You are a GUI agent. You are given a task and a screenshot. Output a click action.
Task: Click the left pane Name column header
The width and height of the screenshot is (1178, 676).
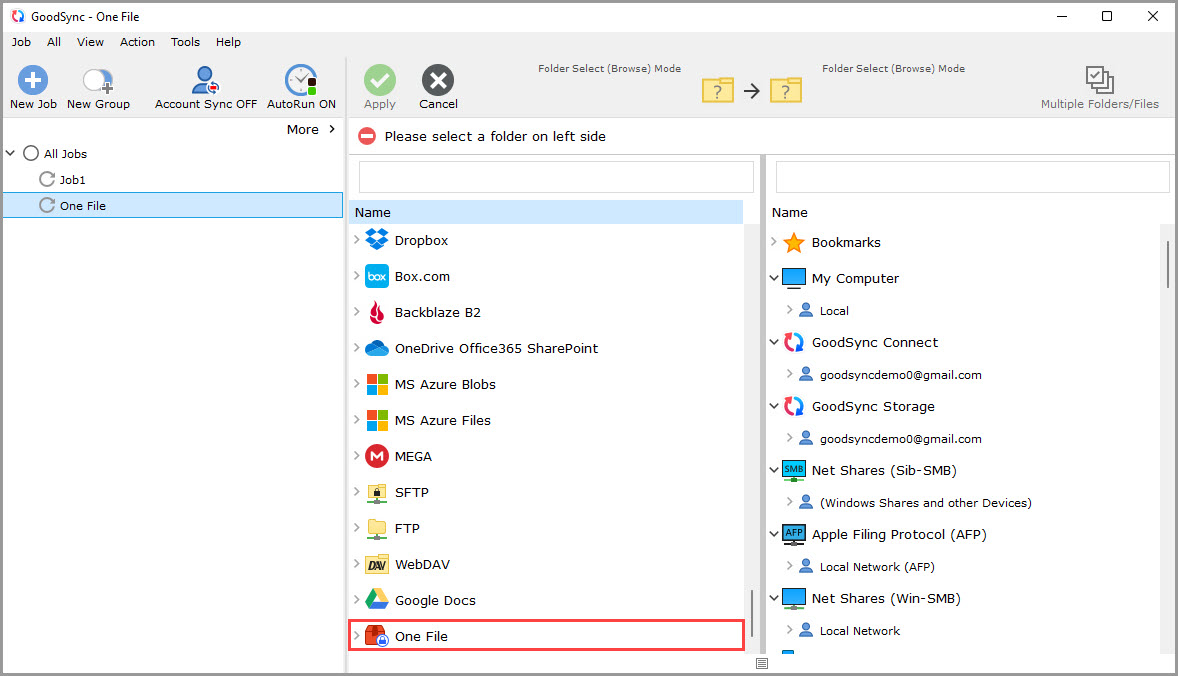pos(547,213)
